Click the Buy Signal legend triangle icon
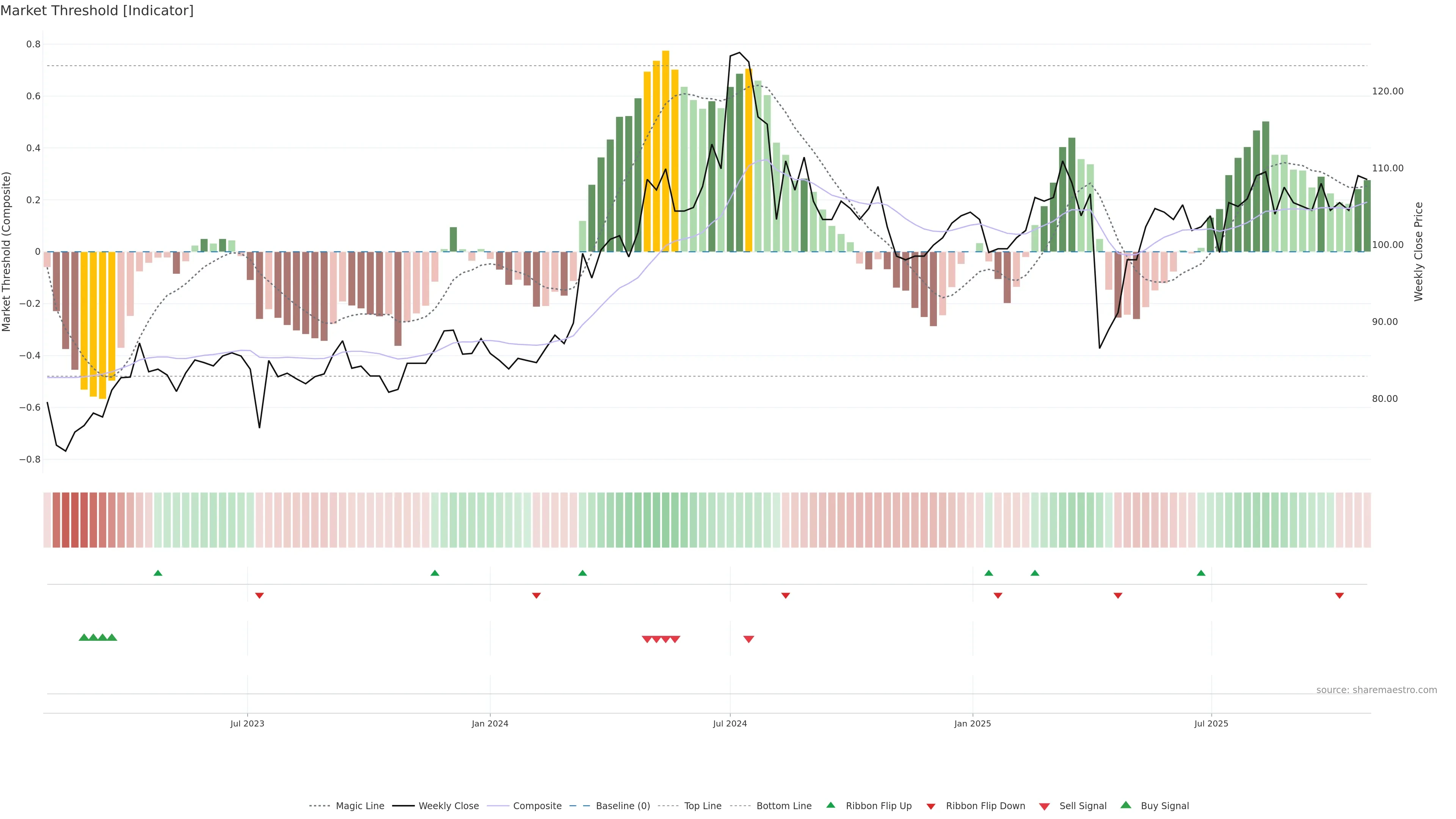The height and width of the screenshot is (819, 1456). [1126, 805]
